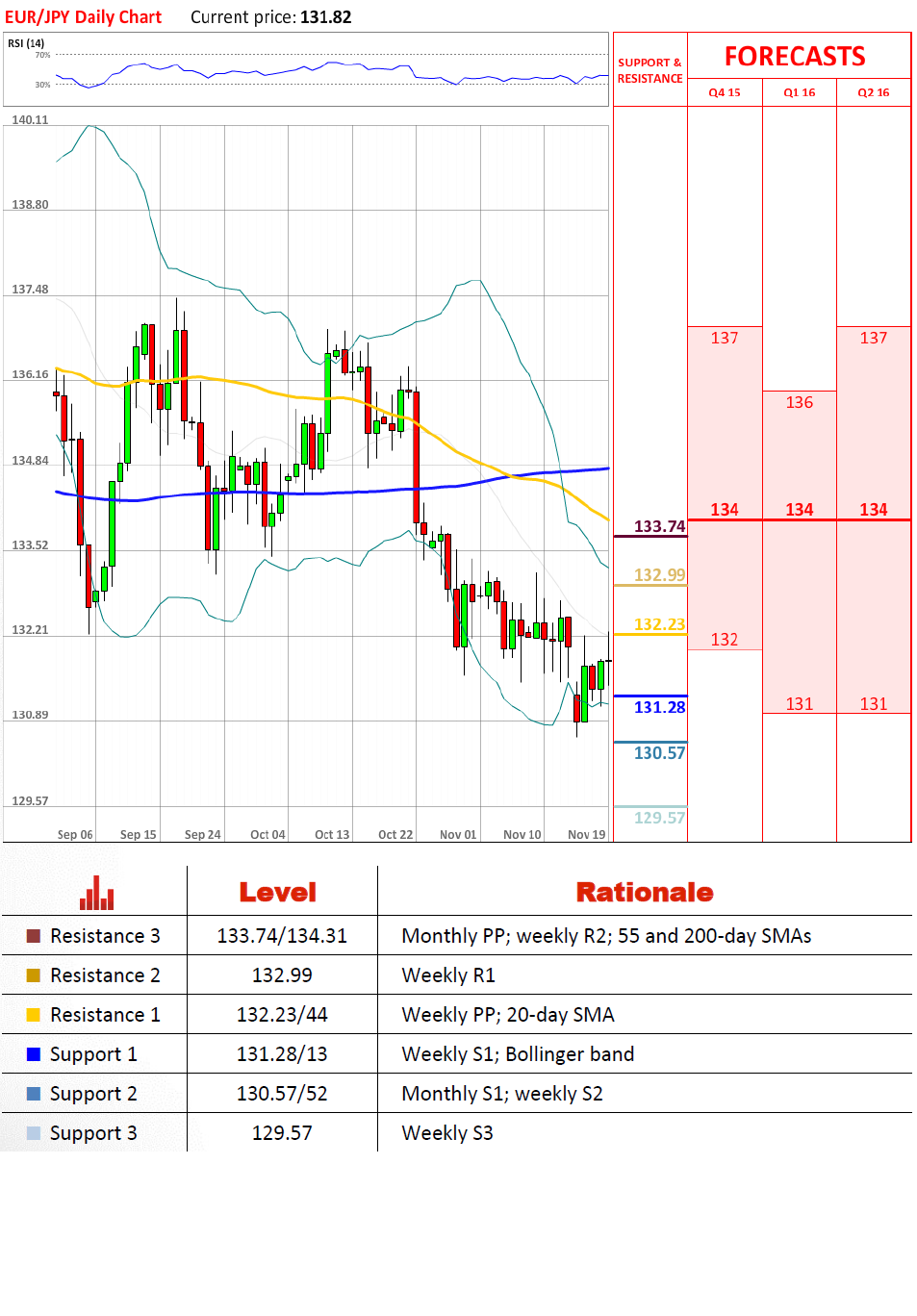Select the Support 1 row label
The width and height of the screenshot is (917, 1316).
93,1055
